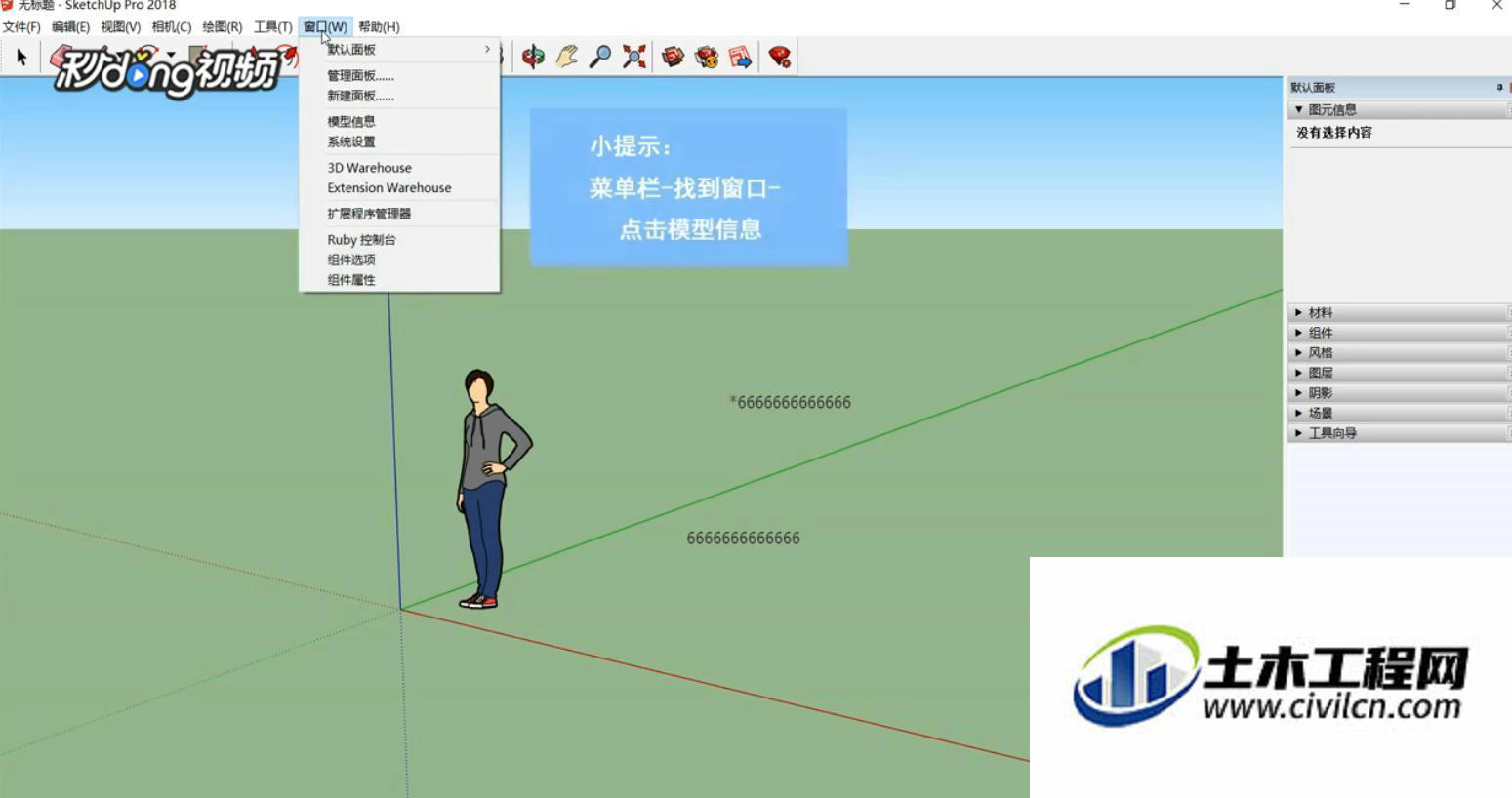The image size is (1512, 798).
Task: Select the arrow Select tool
Action: 21,58
